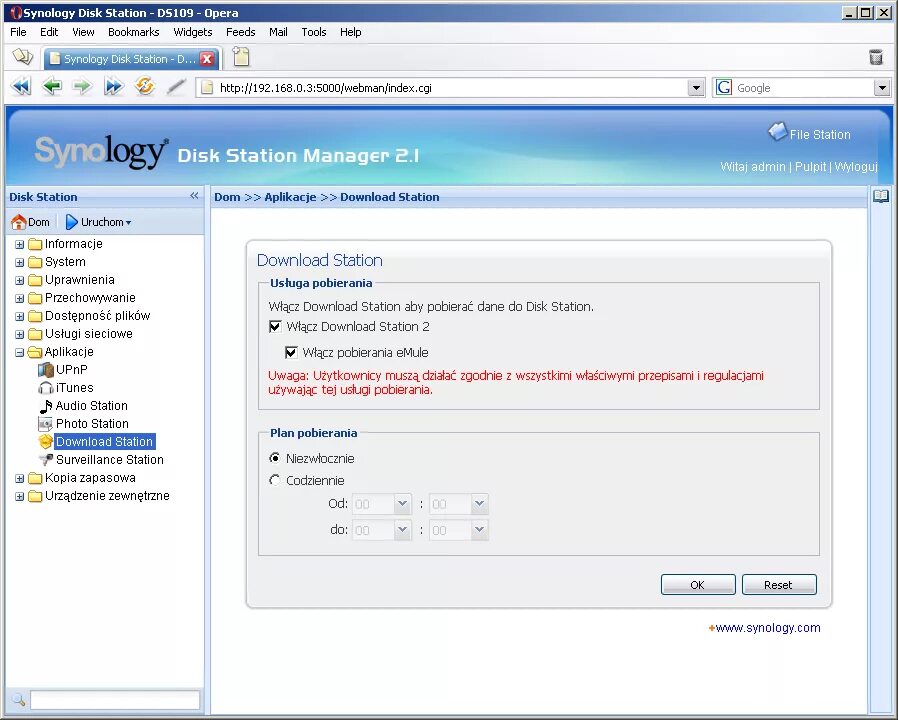This screenshot has height=720, width=898.
Task: Select the Niezwłocznie radio option
Action: [275, 458]
